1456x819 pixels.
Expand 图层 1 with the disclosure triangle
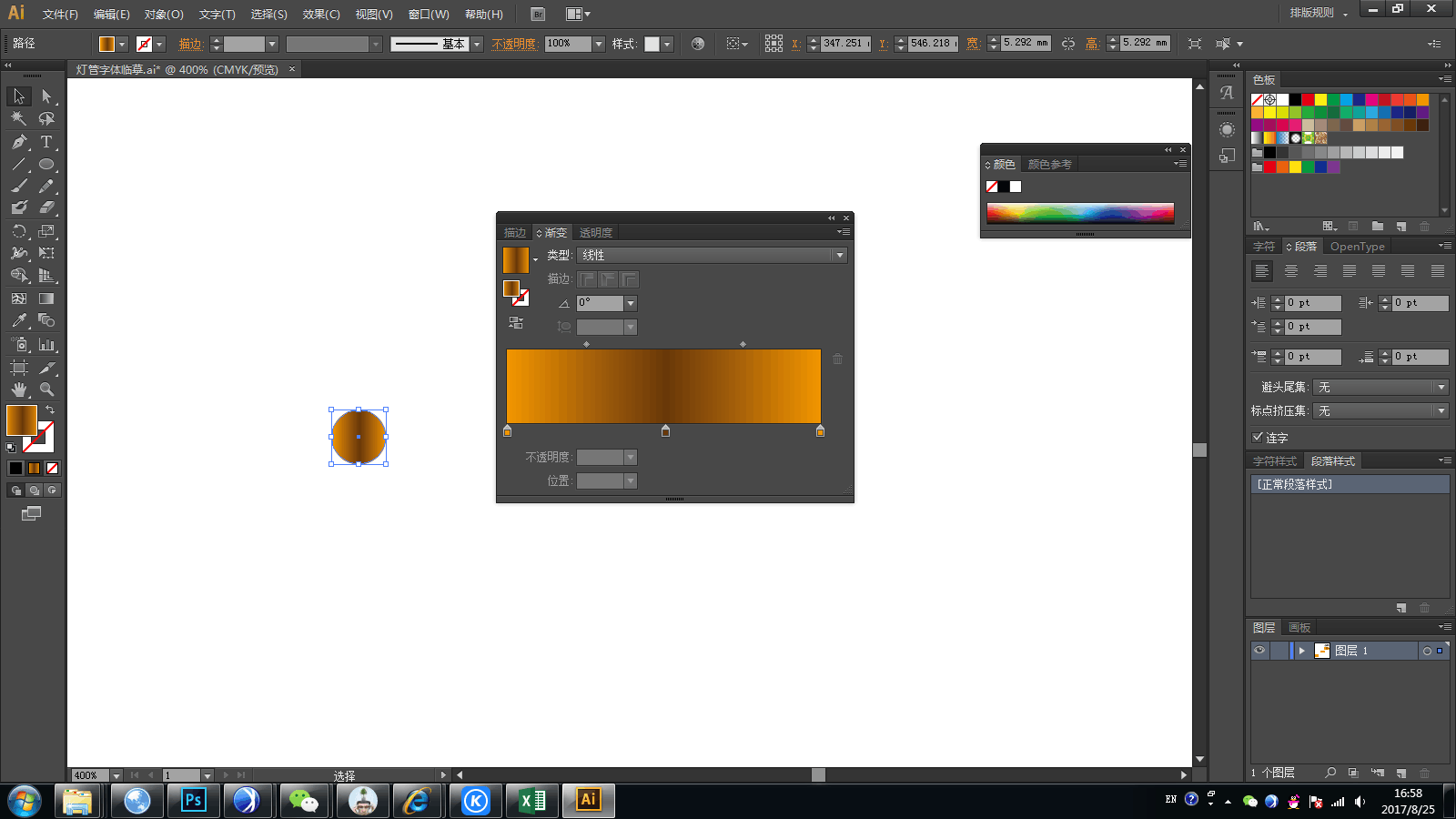[x=1302, y=651]
